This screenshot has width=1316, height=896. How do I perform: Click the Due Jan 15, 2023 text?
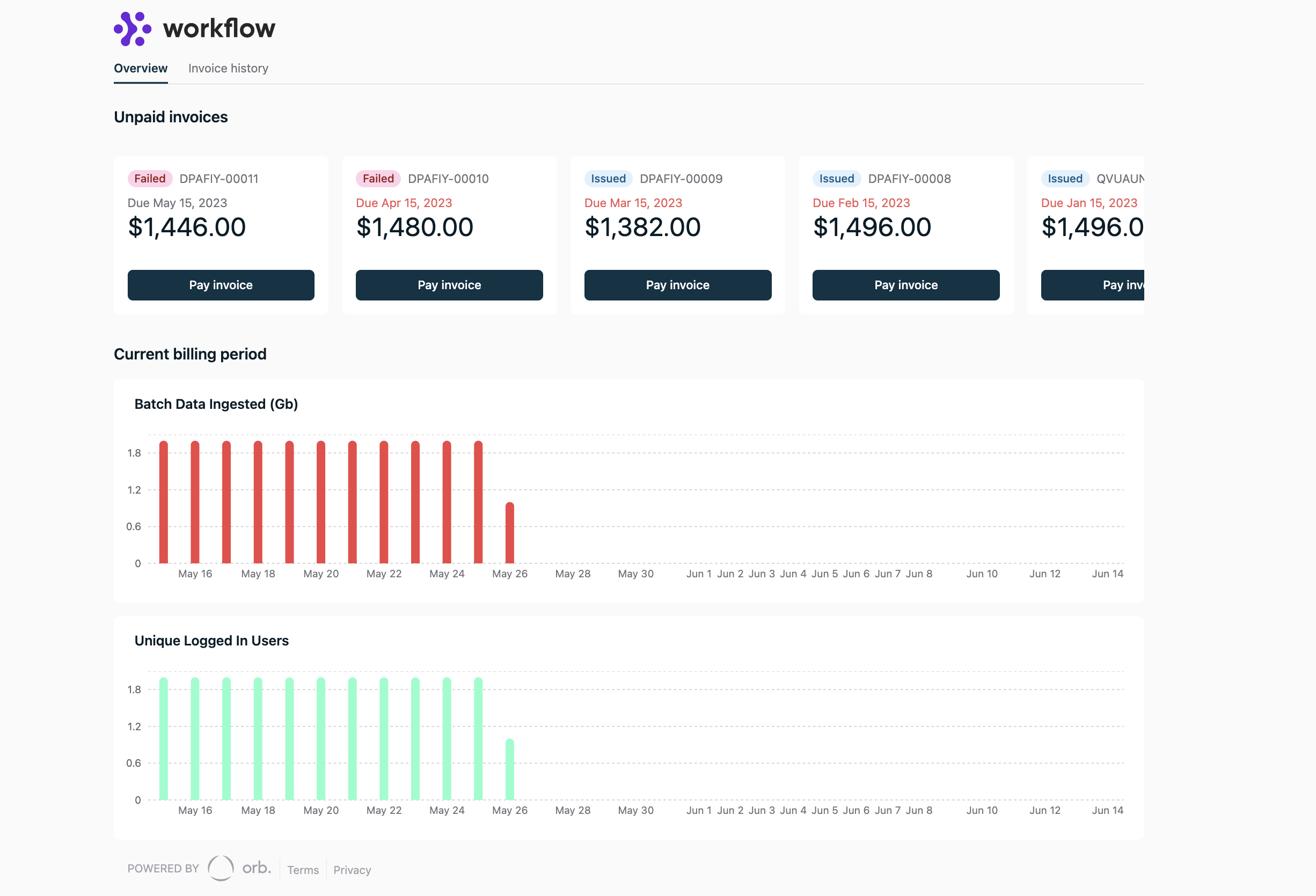coord(1089,203)
